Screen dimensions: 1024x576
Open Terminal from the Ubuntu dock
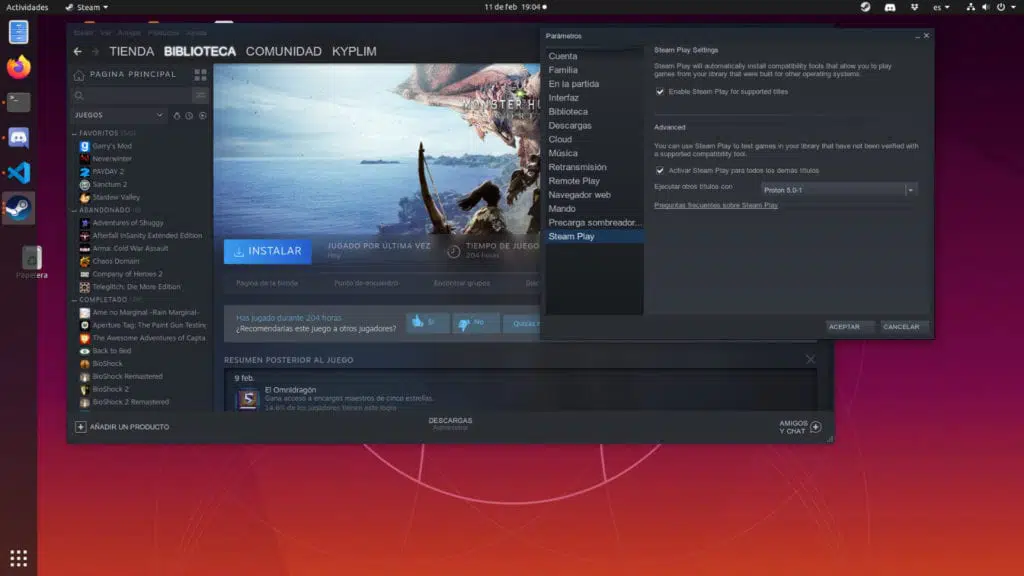click(x=18, y=102)
